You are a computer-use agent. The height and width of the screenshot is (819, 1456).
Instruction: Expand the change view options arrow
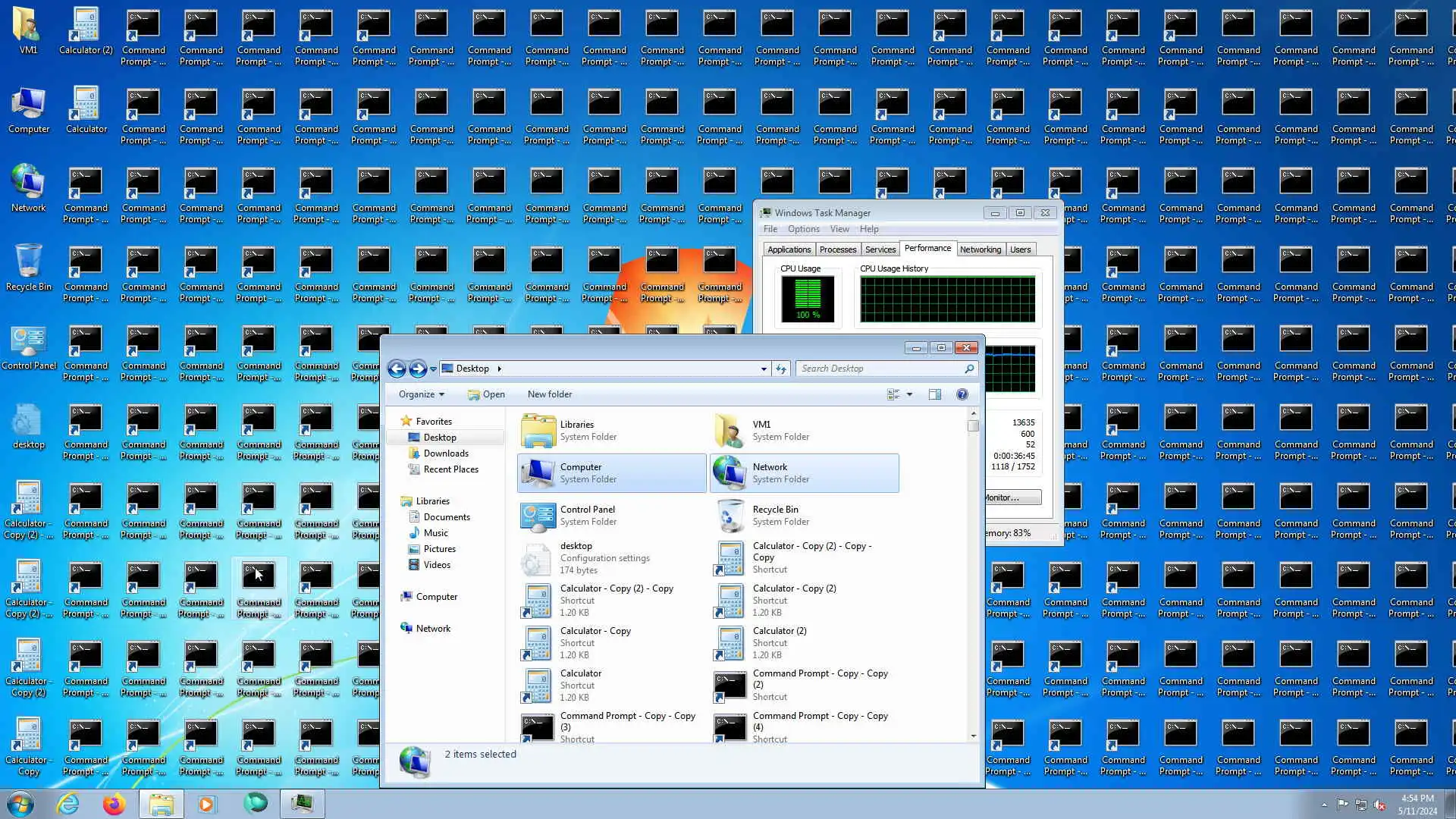pyautogui.click(x=910, y=394)
